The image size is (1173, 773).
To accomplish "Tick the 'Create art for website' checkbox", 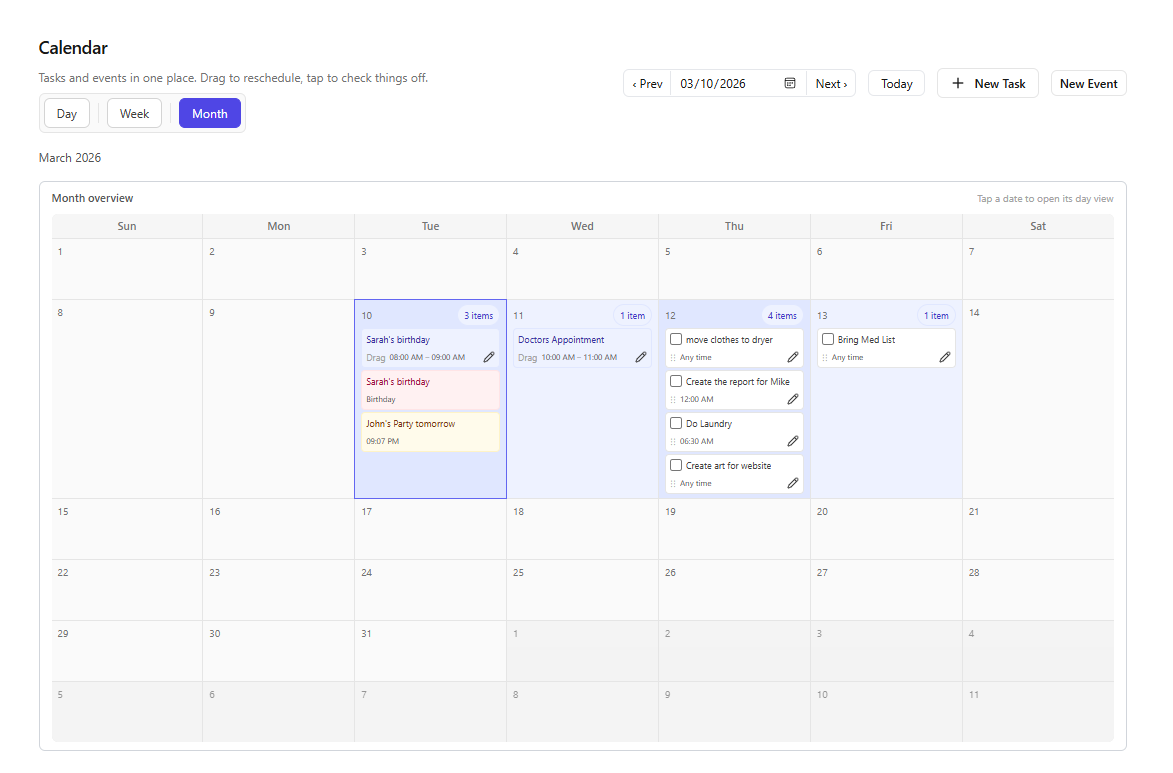I will coord(675,465).
